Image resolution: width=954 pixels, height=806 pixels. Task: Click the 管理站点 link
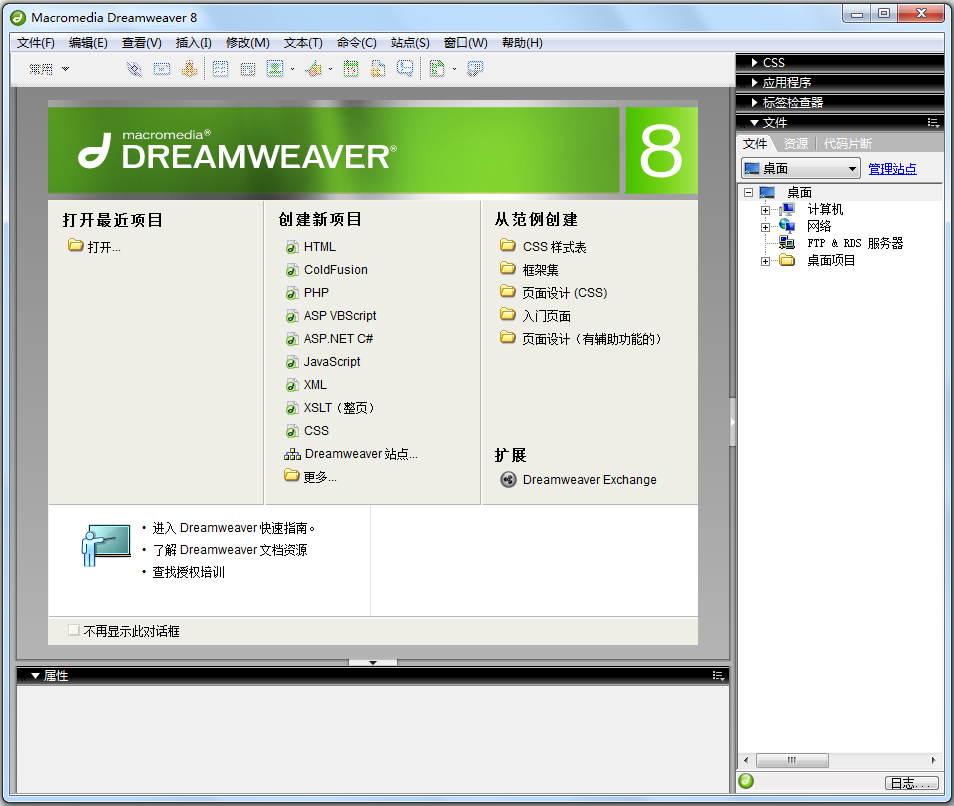[x=892, y=167]
